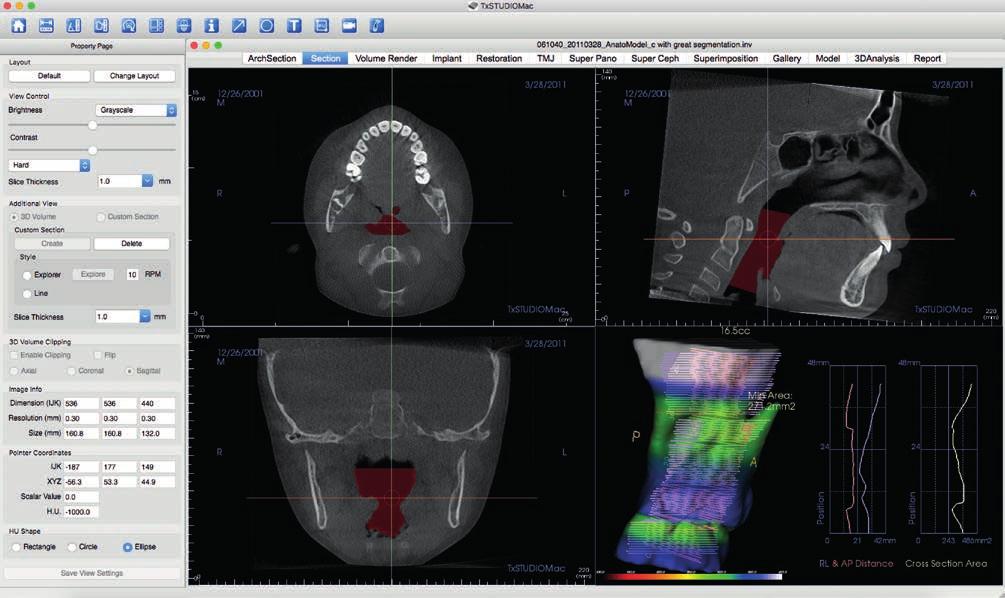Click the color scale bar under the airway
Screen dimensions: 1005x598
695,576
